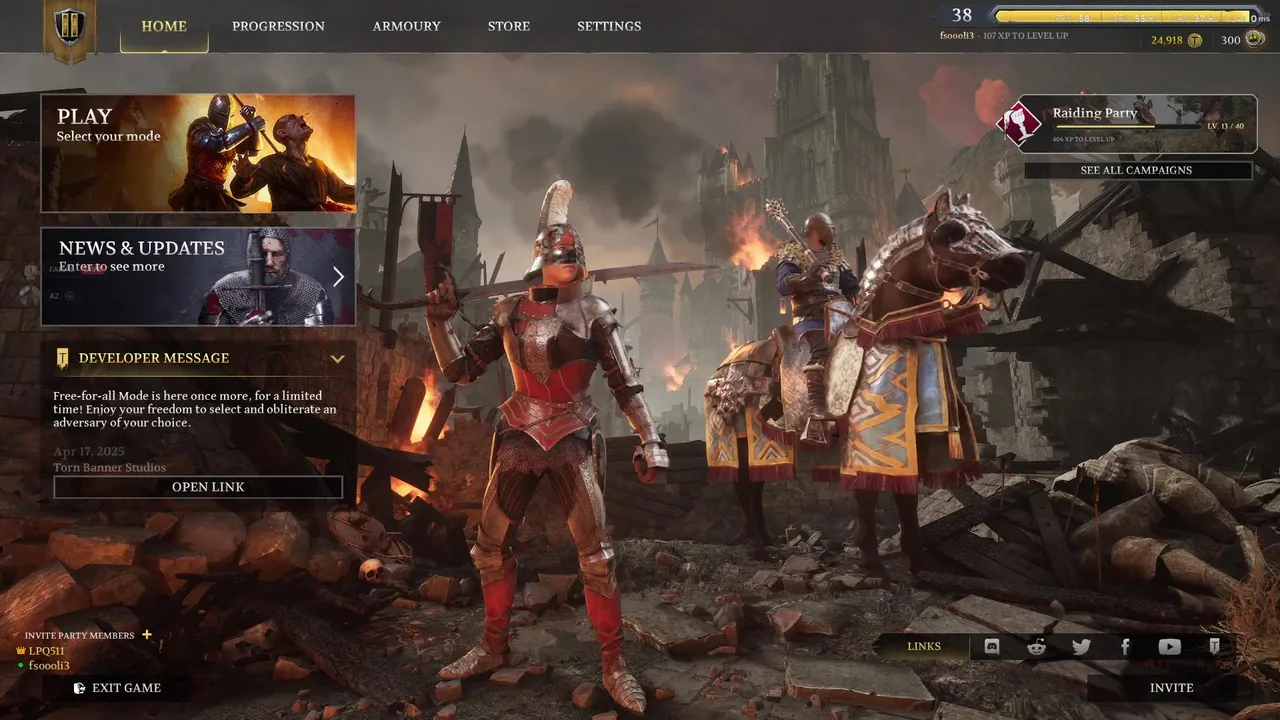The image size is (1280, 720).
Task: Click the player level 38 badge
Action: point(962,15)
